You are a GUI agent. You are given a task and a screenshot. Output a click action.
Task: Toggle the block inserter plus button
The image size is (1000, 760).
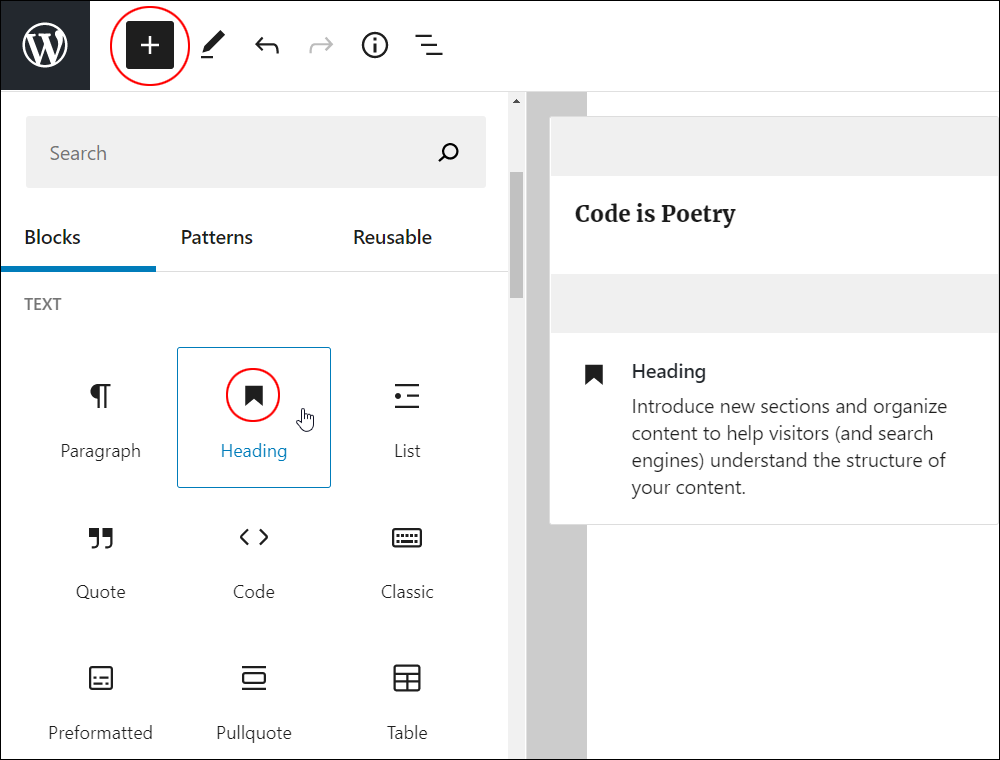150,45
